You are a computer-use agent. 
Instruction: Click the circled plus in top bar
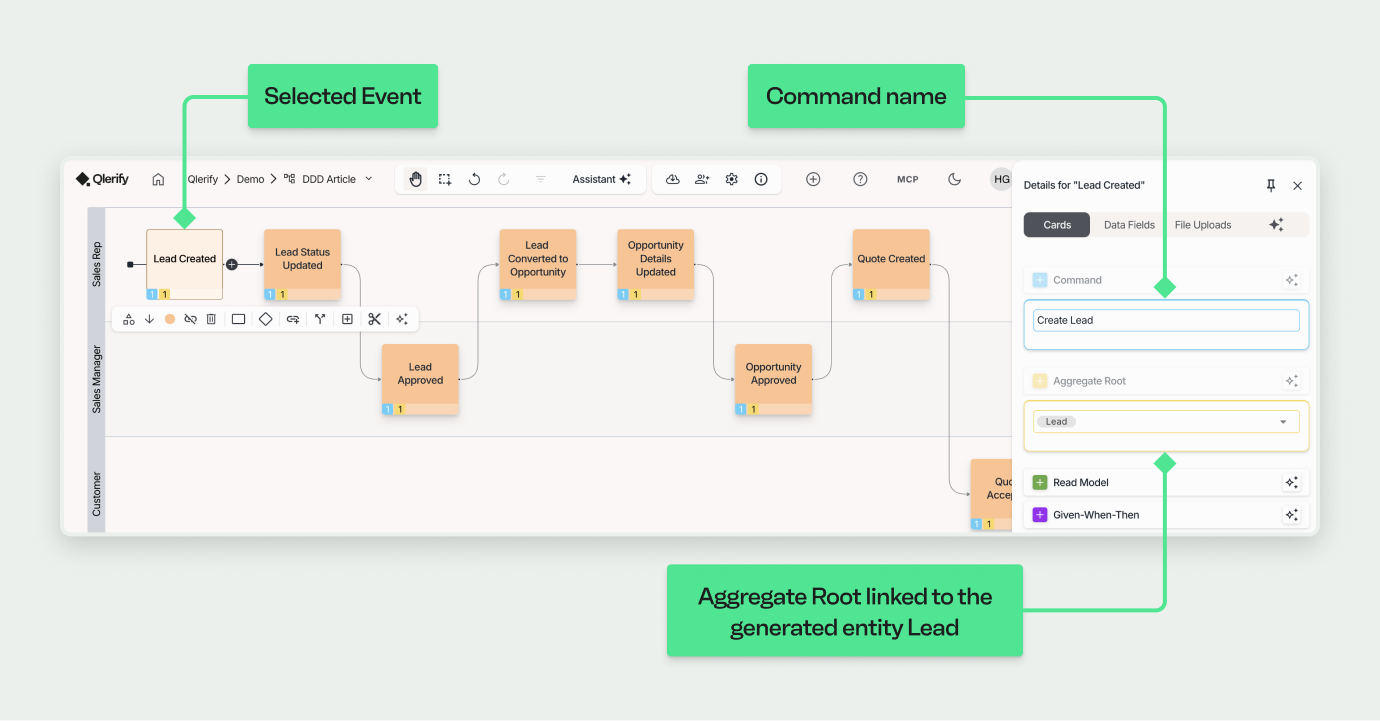pyautogui.click(x=813, y=179)
